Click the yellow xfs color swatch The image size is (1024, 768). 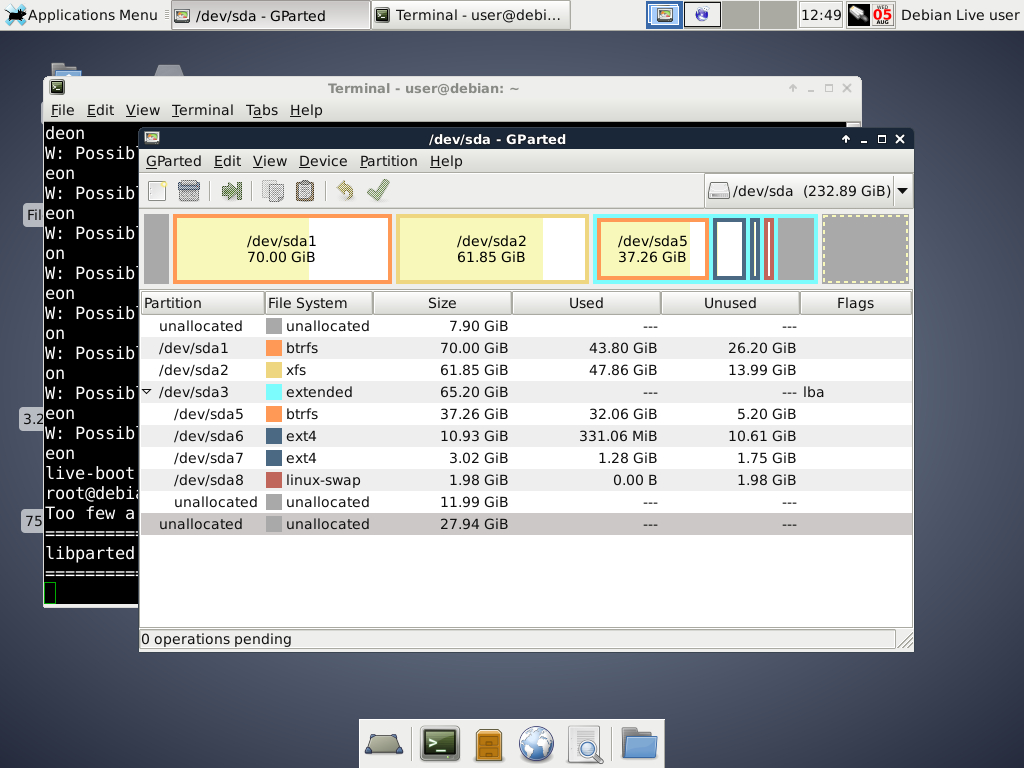coord(274,370)
